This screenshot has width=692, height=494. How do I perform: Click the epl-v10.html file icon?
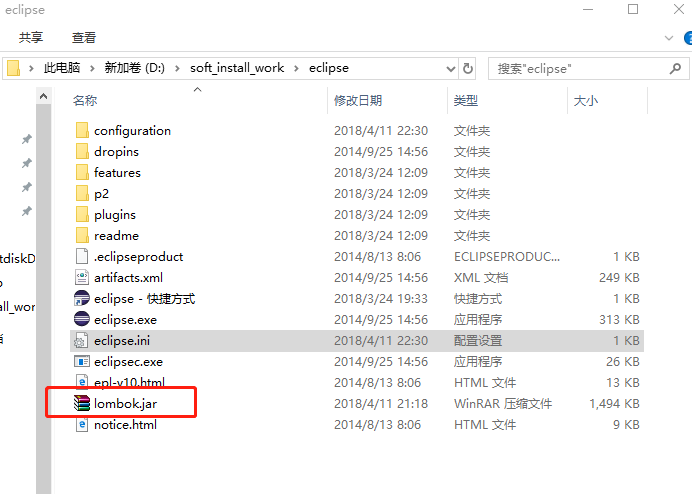[x=82, y=381]
